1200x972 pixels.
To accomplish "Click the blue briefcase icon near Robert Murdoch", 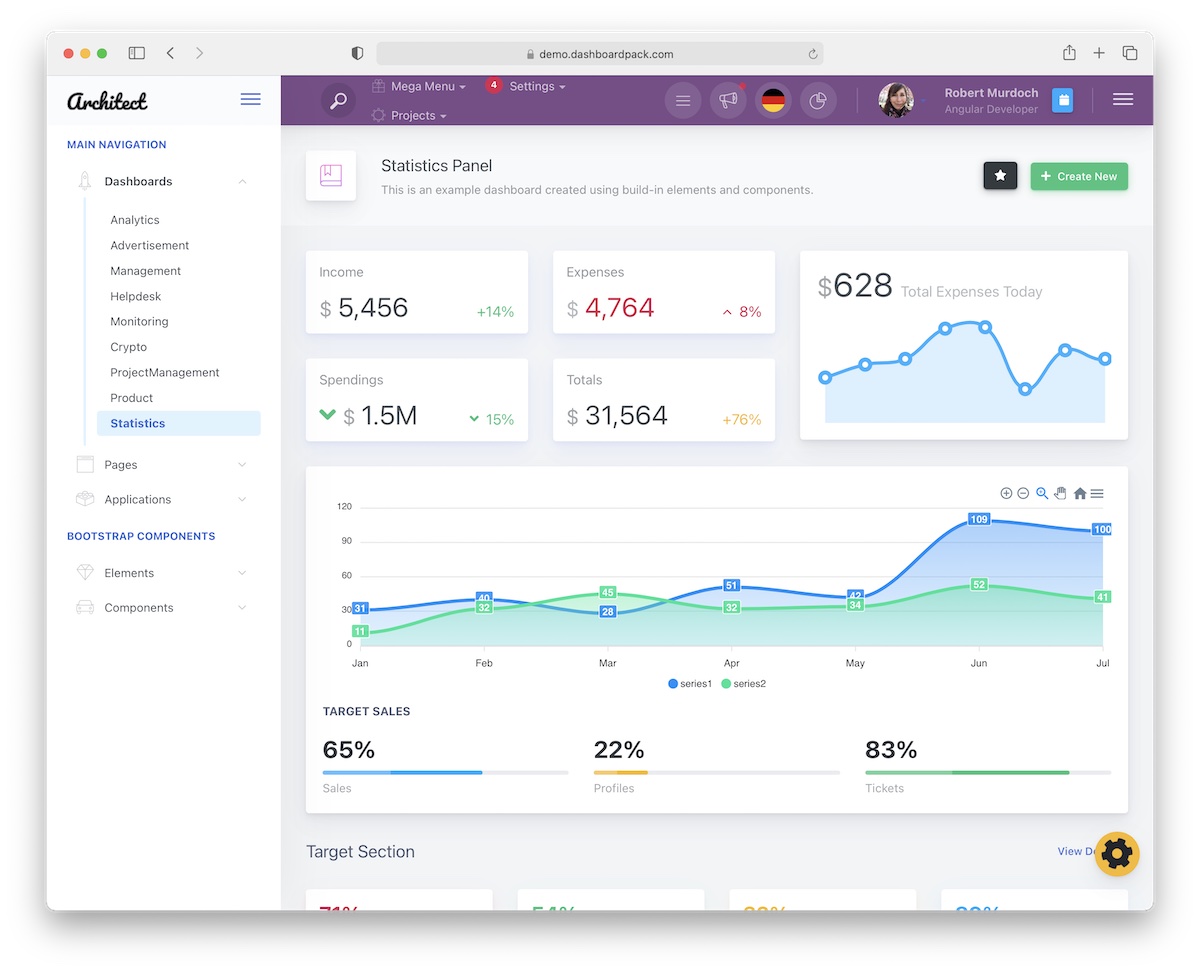I will [x=1062, y=100].
